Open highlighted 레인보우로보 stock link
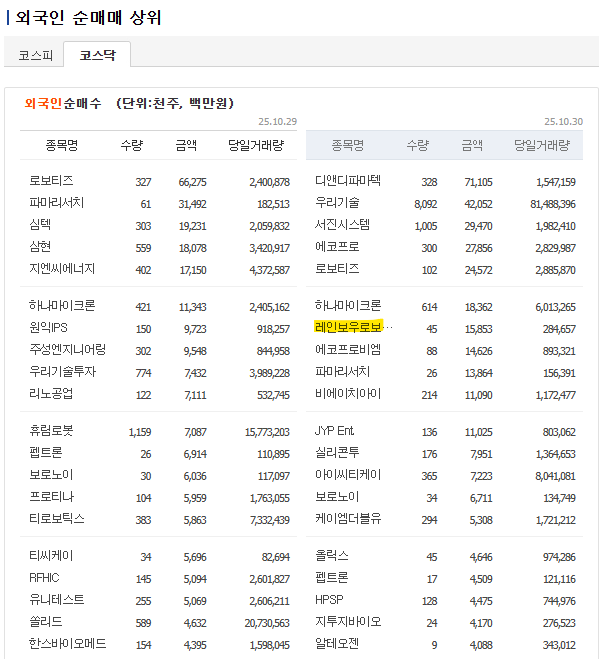Image resolution: width=600 pixels, height=659 pixels. point(349,327)
